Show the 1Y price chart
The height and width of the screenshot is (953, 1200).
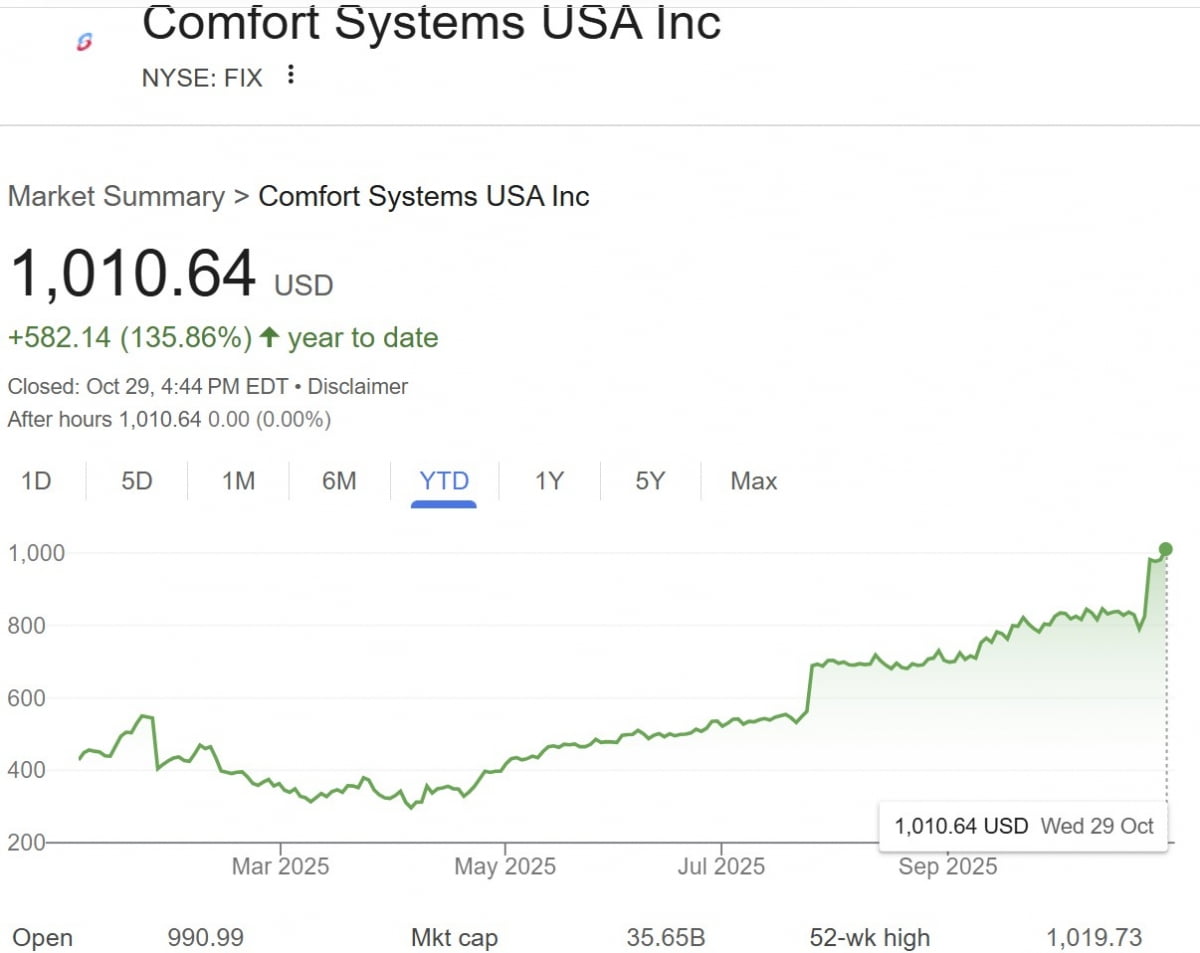click(549, 481)
